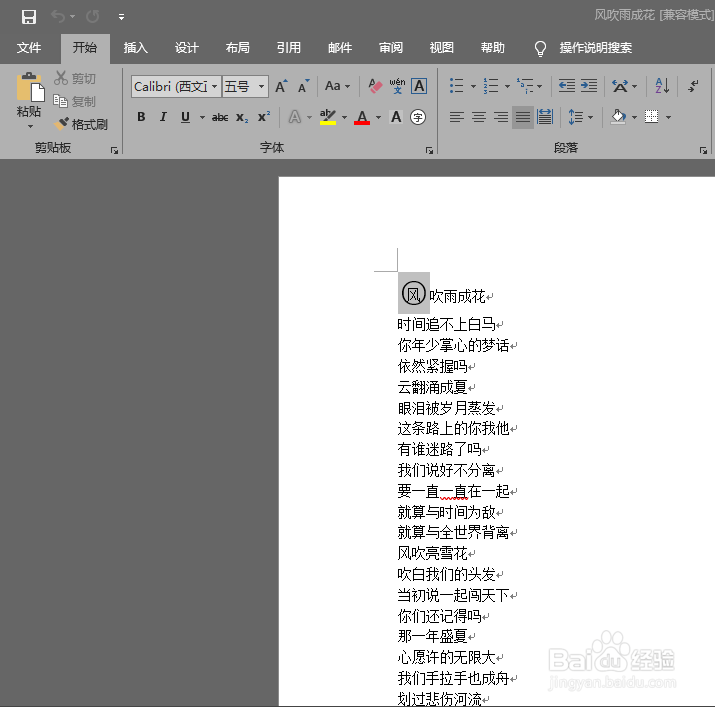Open the highlight color dropdown arrow

[344, 118]
